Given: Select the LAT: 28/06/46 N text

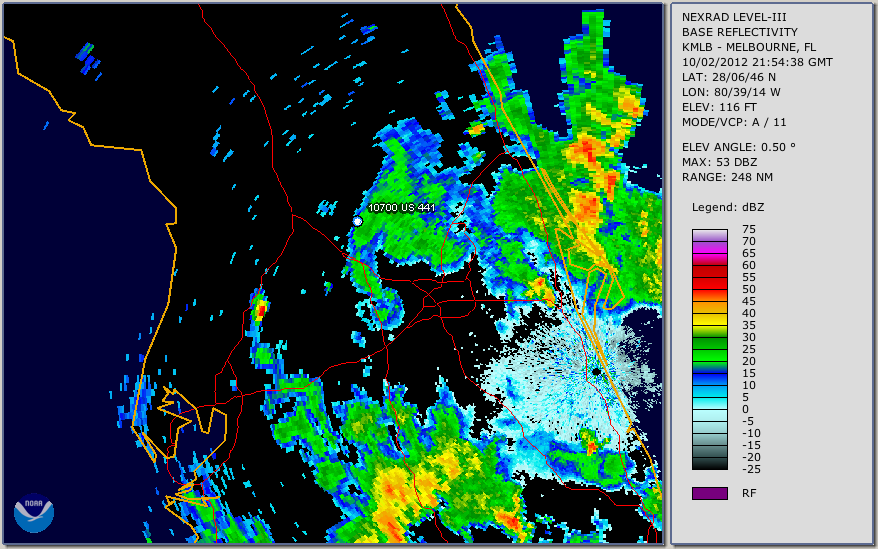Looking at the screenshot, I should tap(729, 77).
